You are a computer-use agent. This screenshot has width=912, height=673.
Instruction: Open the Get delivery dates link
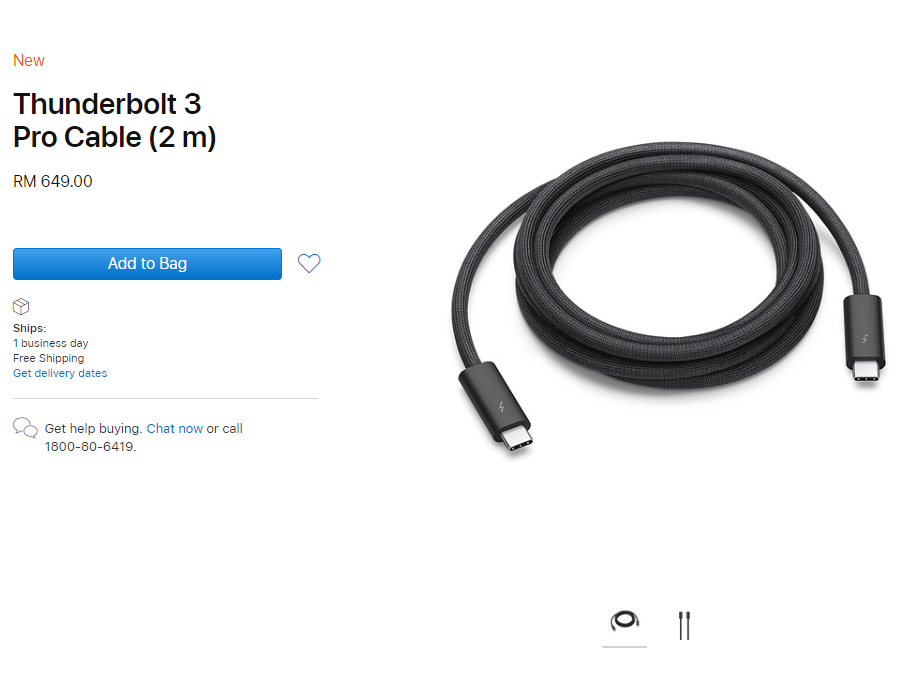click(60, 373)
